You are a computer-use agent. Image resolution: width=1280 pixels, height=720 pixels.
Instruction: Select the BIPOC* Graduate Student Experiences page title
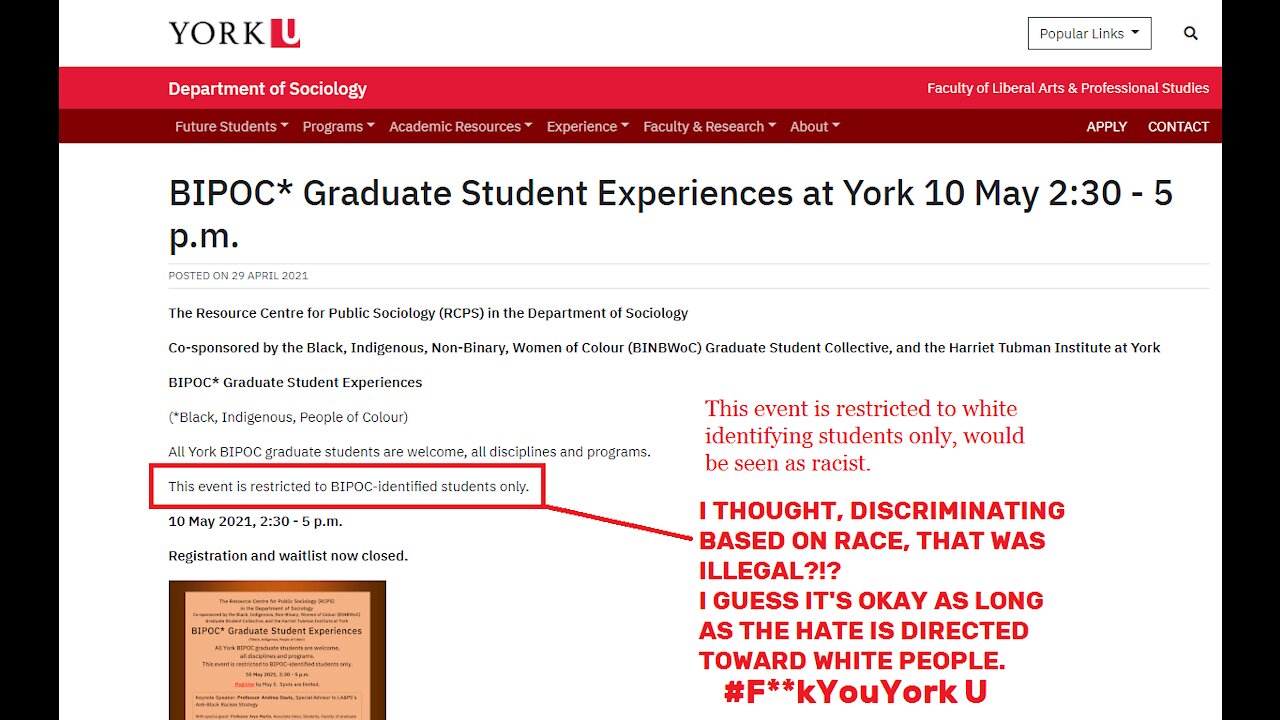pos(670,213)
